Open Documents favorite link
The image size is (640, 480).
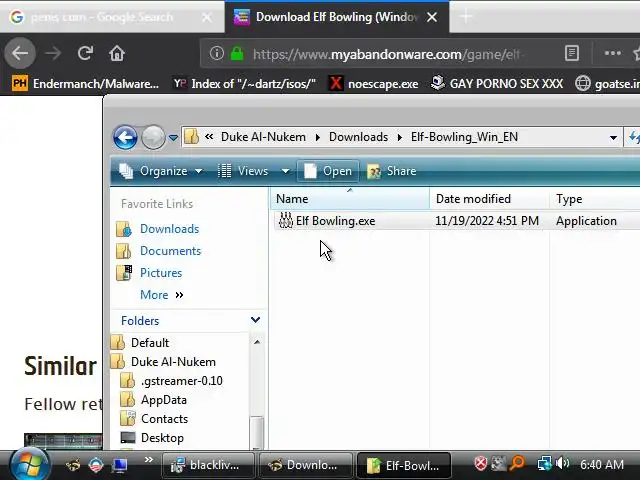point(171,251)
